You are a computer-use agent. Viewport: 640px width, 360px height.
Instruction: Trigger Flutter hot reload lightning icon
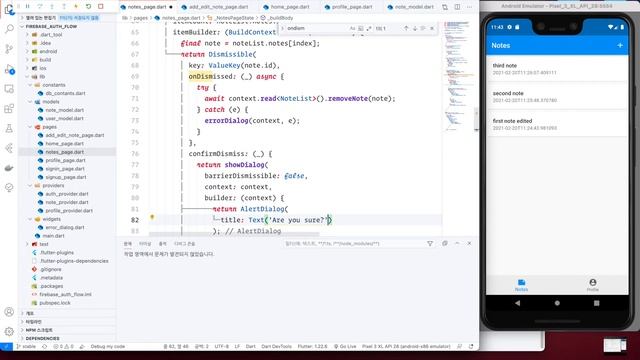coord(76,7)
